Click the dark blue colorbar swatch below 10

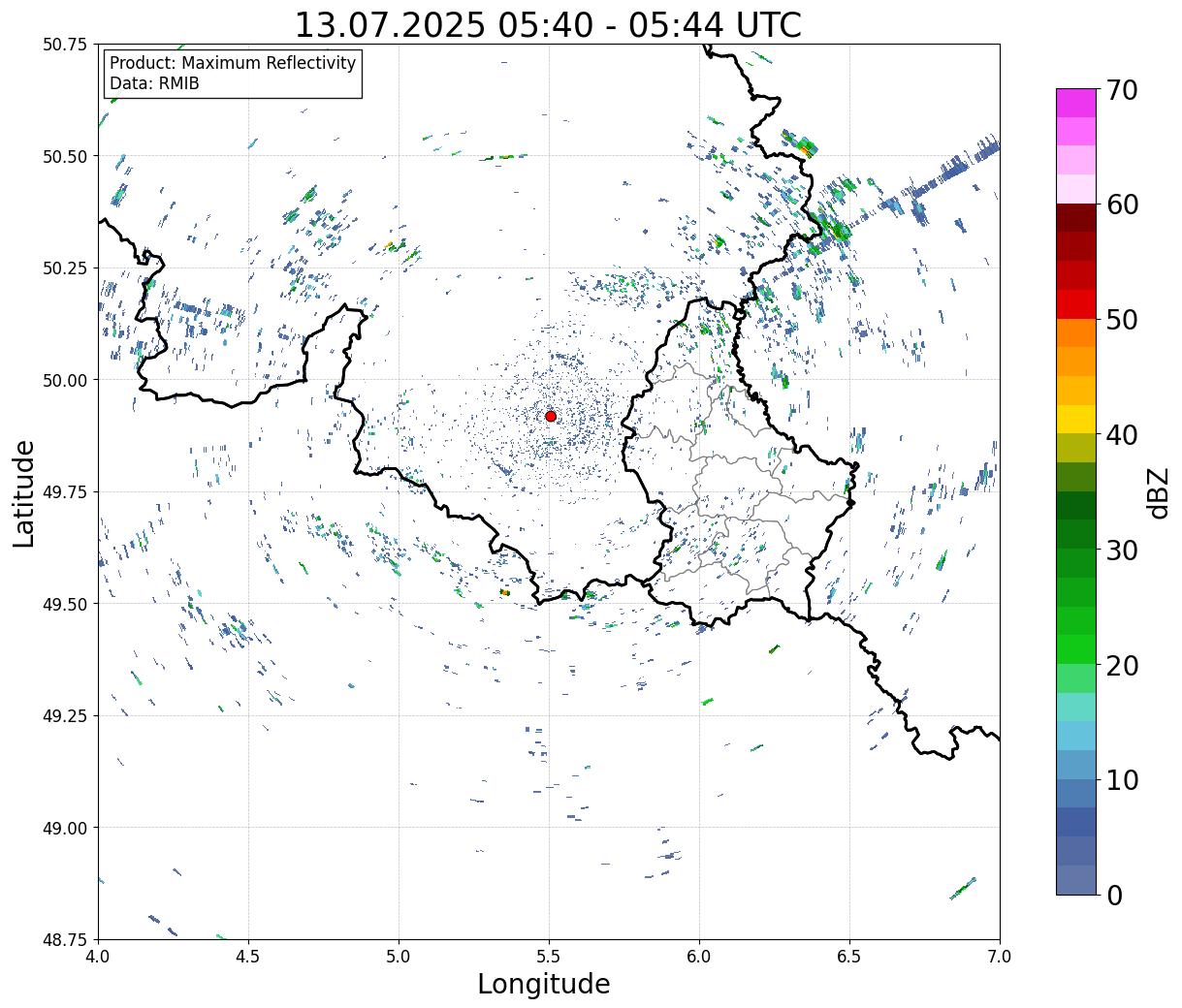coord(1076,822)
